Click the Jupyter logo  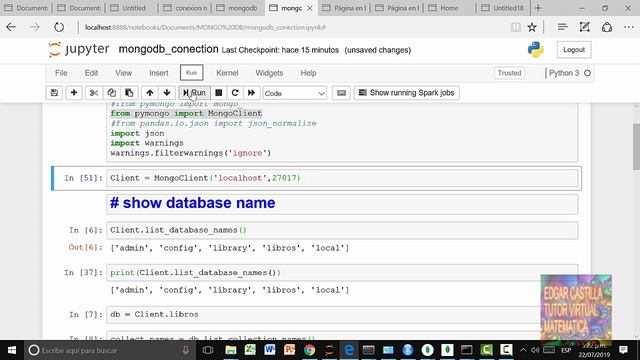[79, 49]
